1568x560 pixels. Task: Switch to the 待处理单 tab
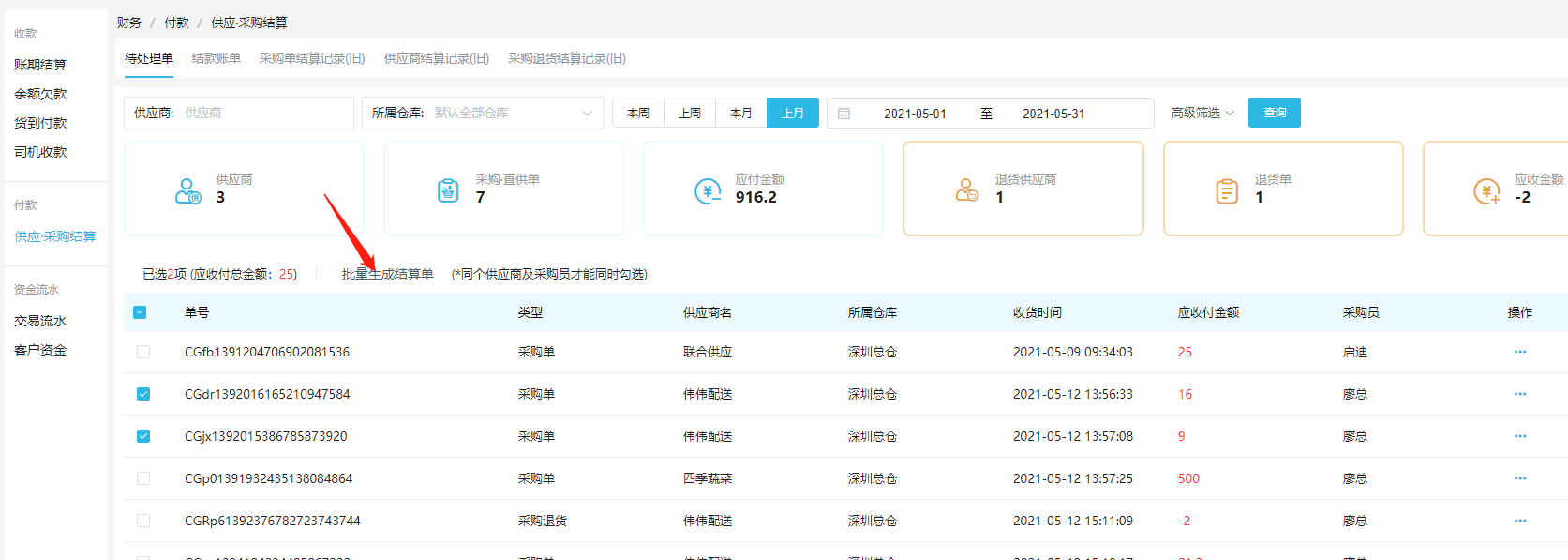point(149,58)
